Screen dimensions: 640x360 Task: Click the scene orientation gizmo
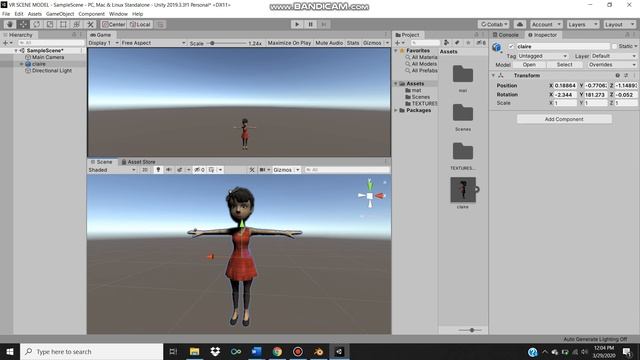[x=370, y=195]
